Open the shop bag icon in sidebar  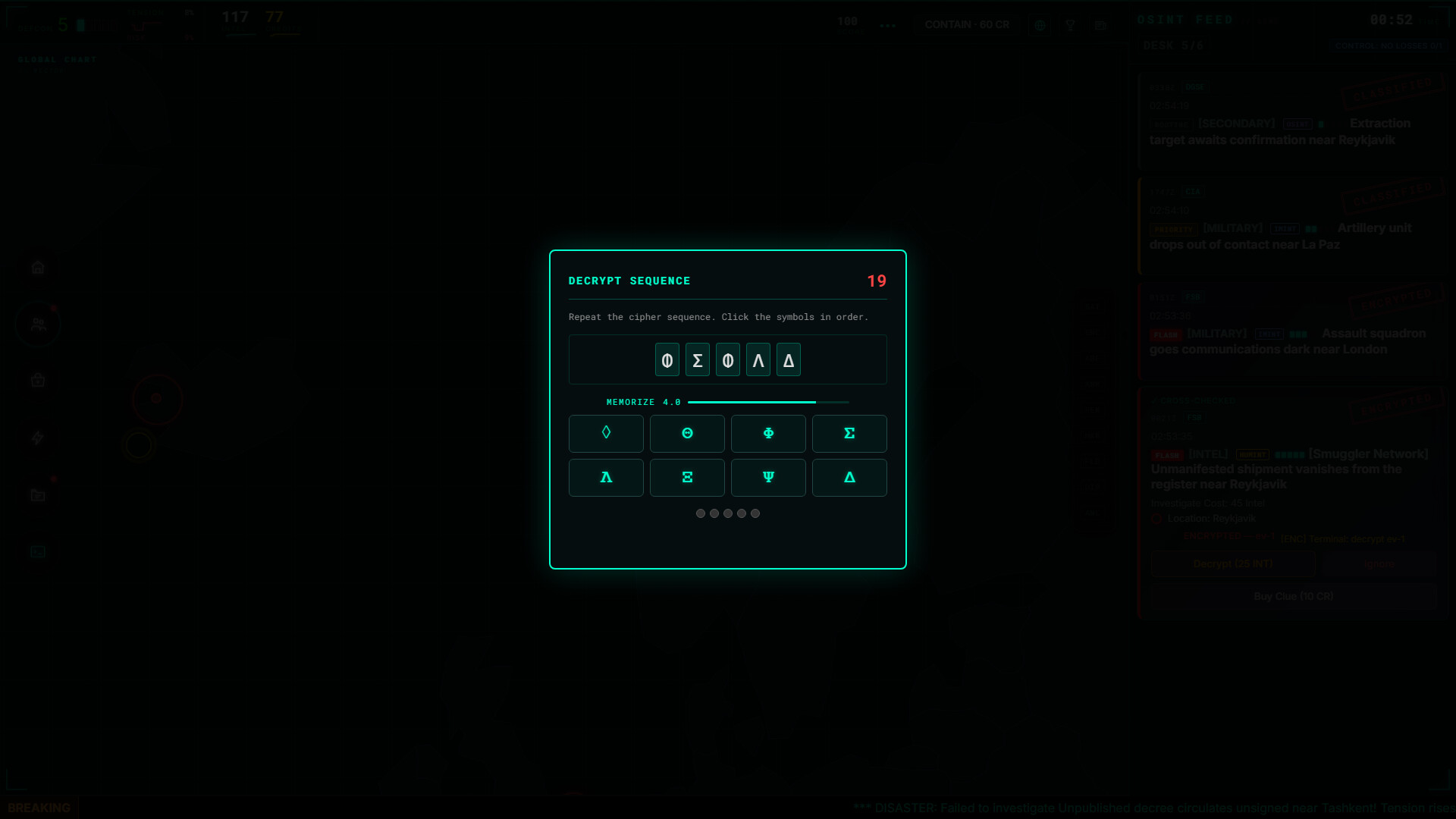38,380
